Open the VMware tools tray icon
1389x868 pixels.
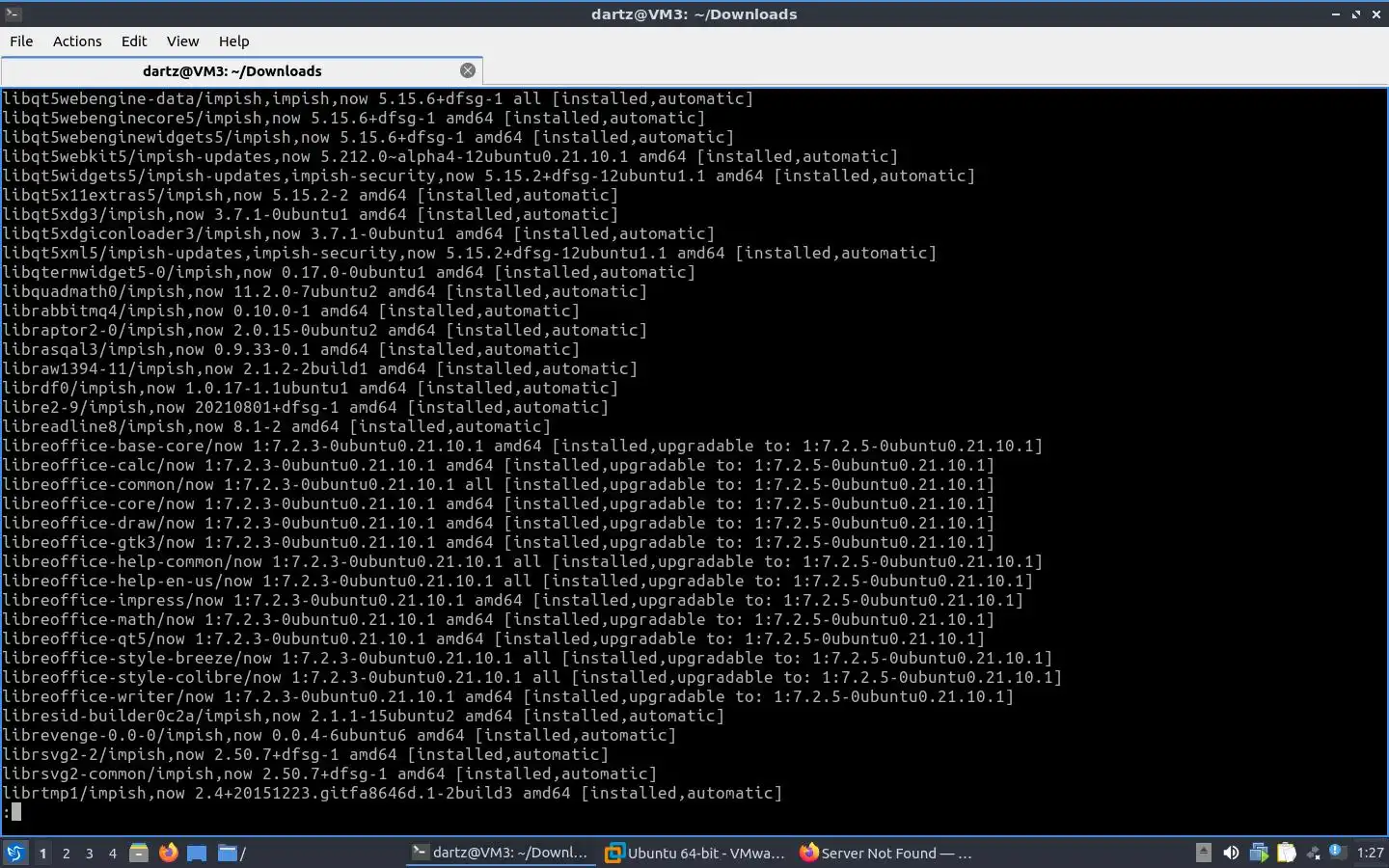click(x=1259, y=853)
